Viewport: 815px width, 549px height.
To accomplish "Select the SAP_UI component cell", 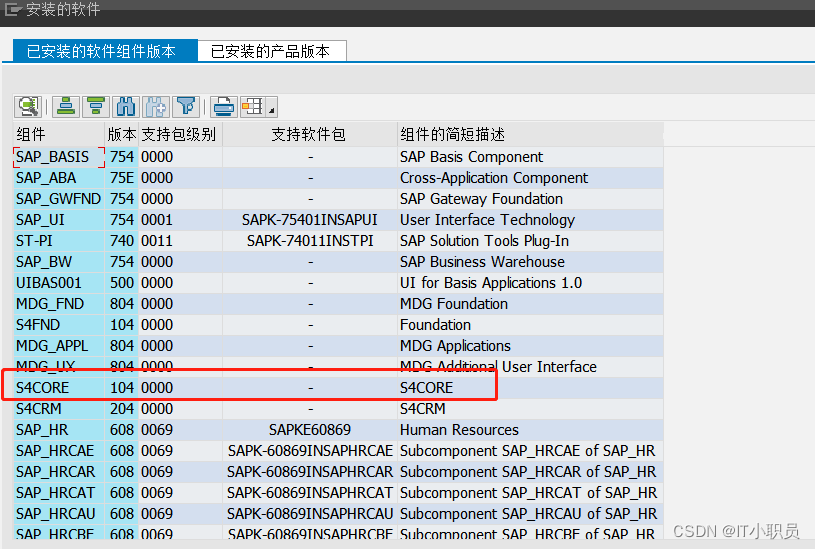I will 59,220.
